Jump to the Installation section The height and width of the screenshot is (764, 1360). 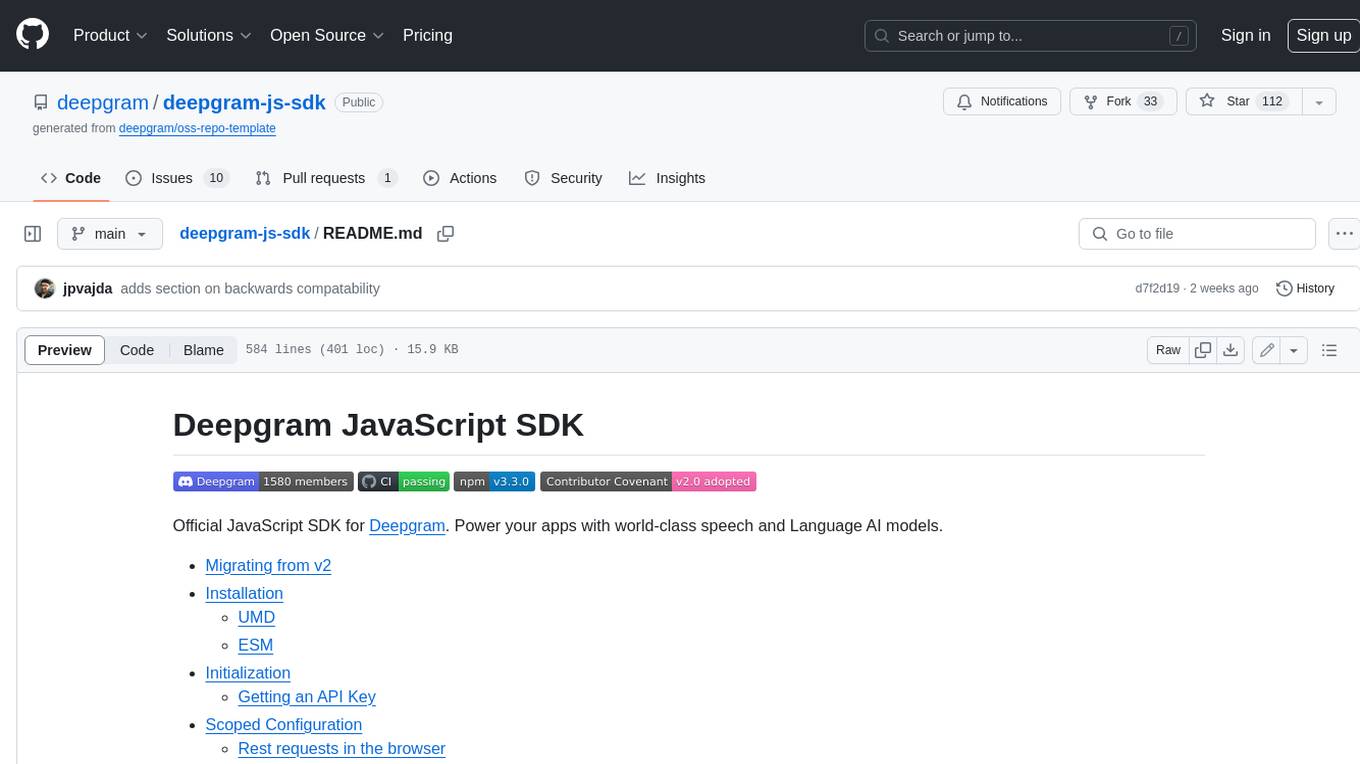point(244,593)
